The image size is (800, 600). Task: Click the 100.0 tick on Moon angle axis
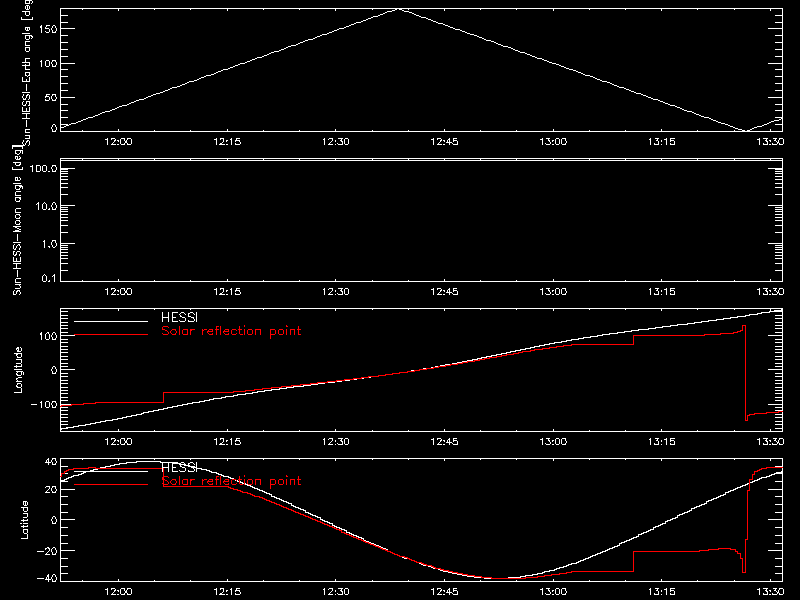44,169
